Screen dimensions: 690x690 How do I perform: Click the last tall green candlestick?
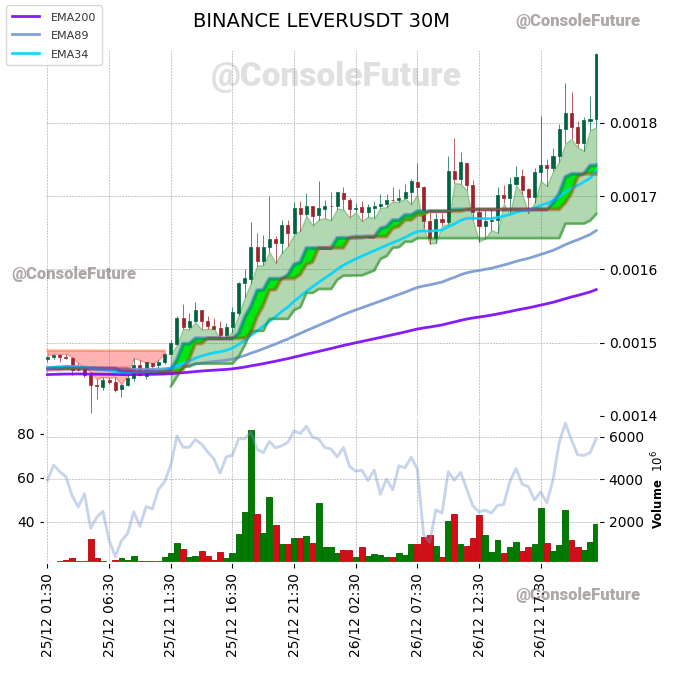pos(597,87)
